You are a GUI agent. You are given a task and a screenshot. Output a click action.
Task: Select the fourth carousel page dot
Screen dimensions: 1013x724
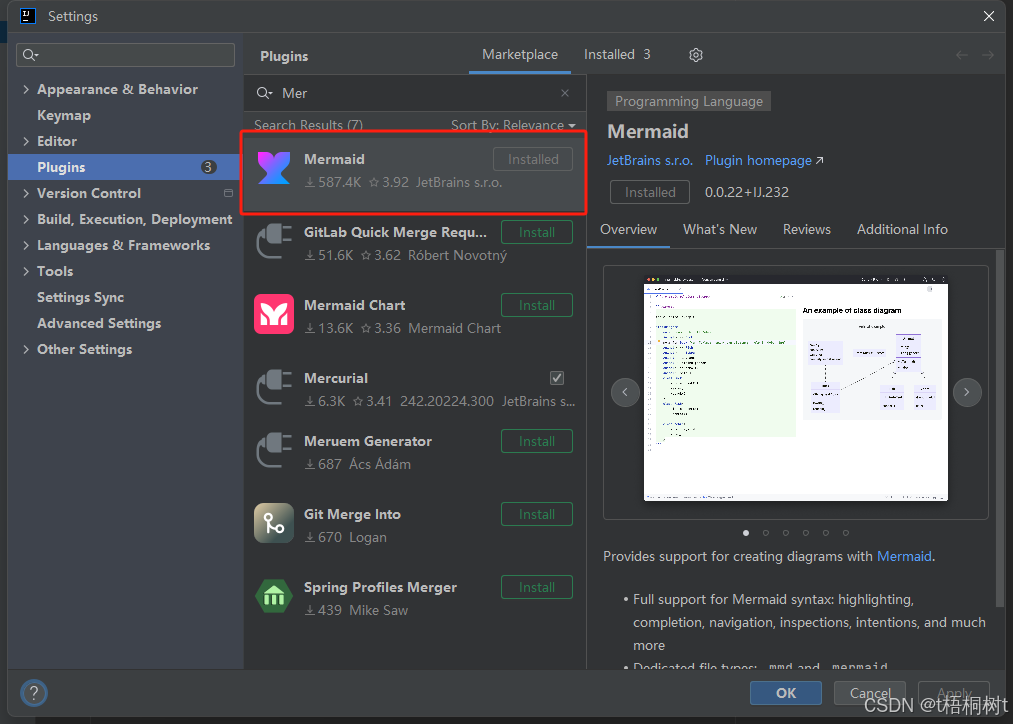point(806,533)
